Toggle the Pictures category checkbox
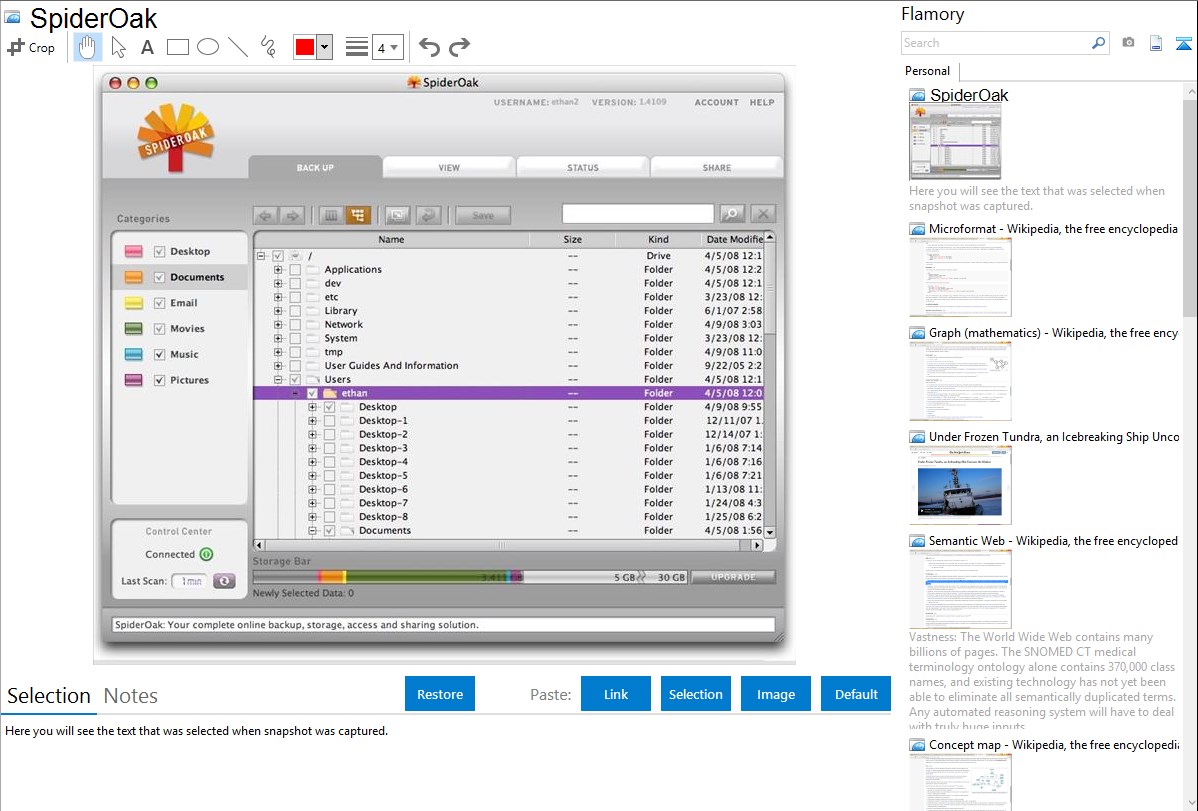 160,380
